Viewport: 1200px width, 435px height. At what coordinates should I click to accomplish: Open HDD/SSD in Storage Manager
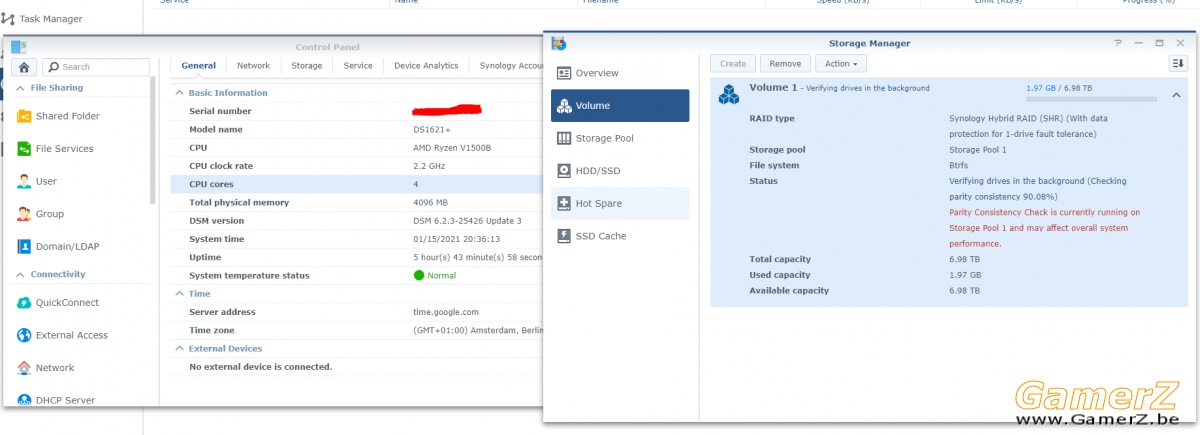[x=620, y=171]
